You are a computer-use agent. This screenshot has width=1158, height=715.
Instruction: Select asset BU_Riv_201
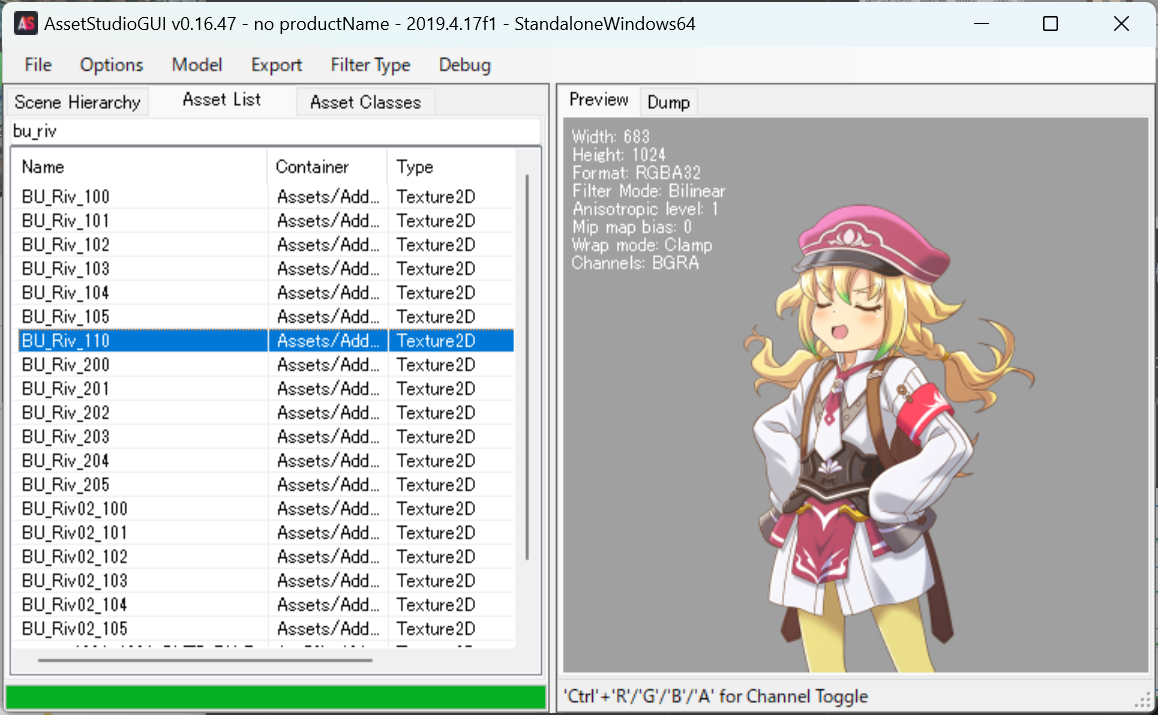[66, 389]
